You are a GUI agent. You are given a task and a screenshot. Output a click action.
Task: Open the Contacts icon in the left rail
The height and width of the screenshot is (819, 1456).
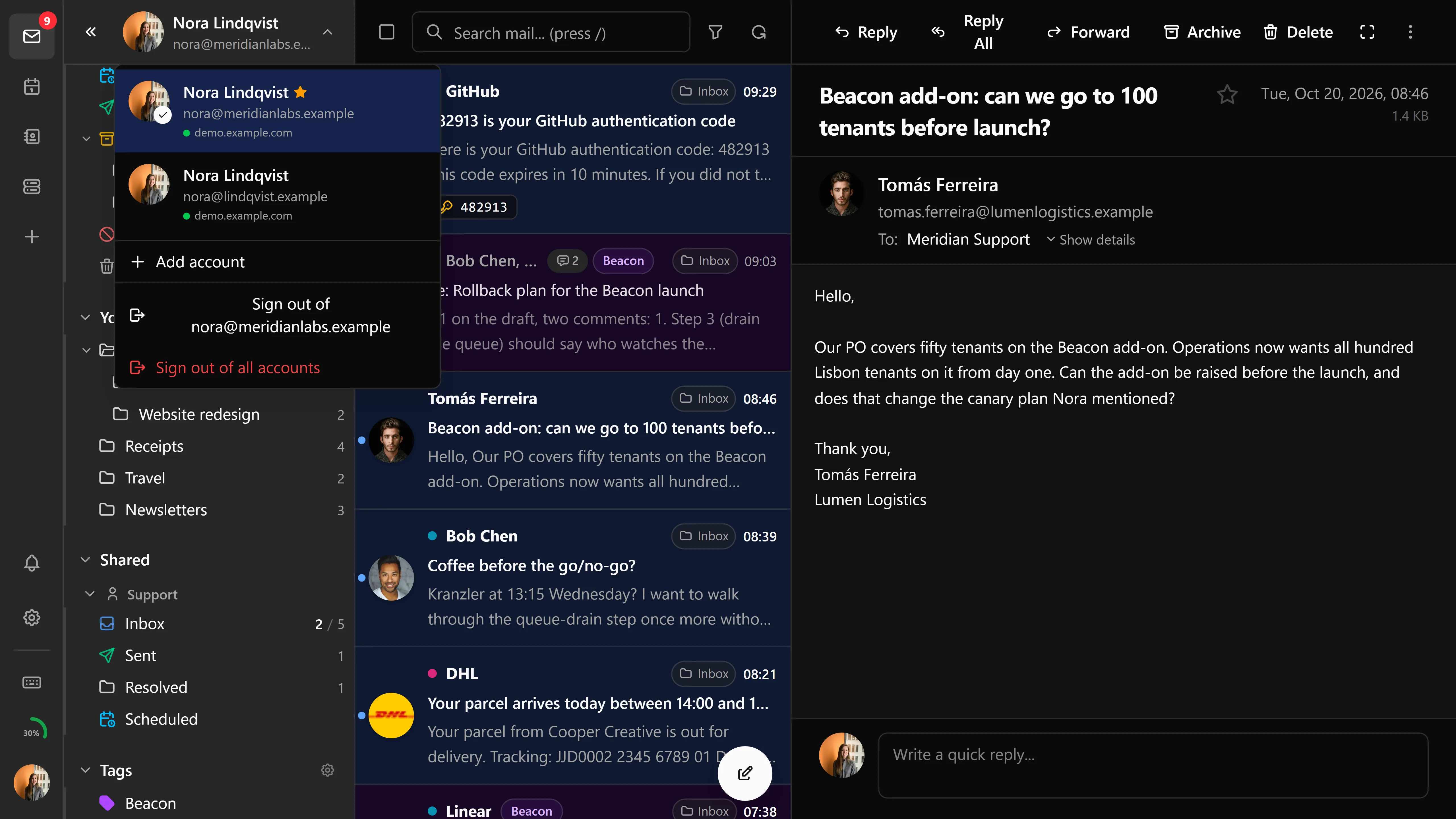coord(32,136)
